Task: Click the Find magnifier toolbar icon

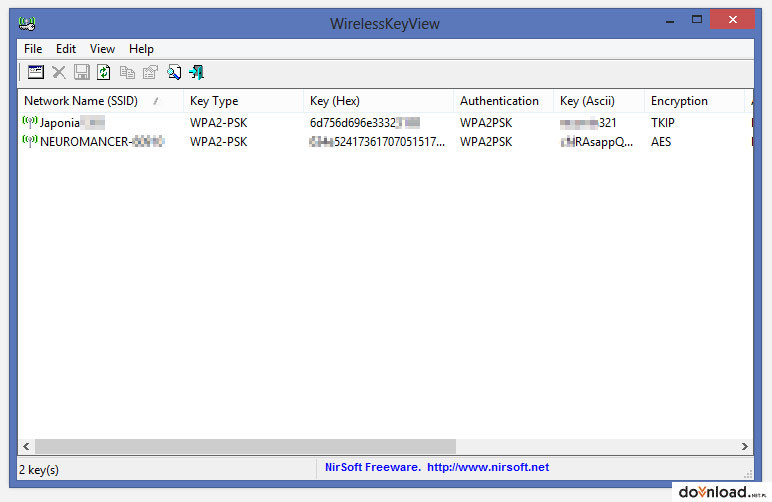Action: (173, 72)
